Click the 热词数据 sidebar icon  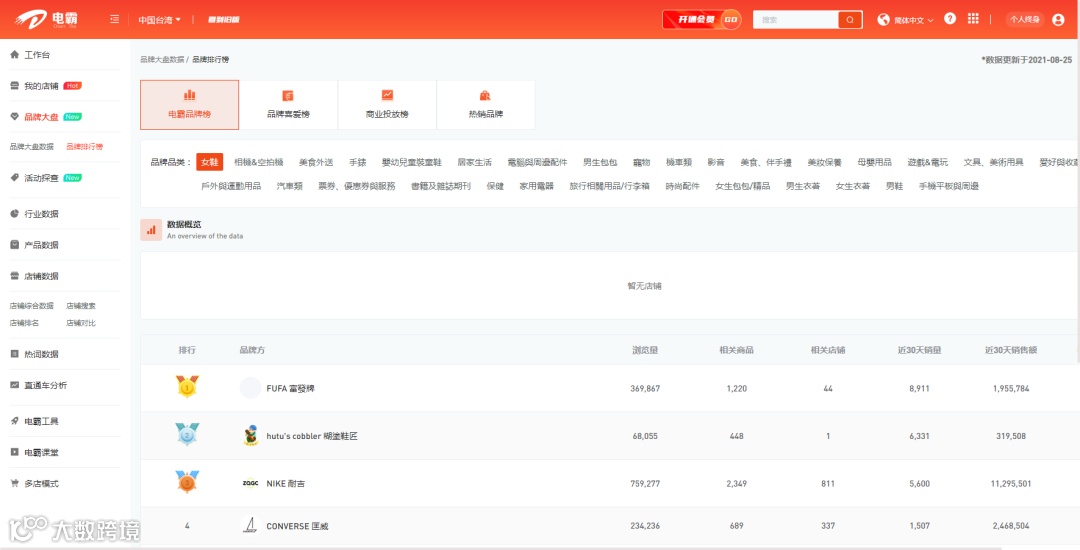[14, 354]
